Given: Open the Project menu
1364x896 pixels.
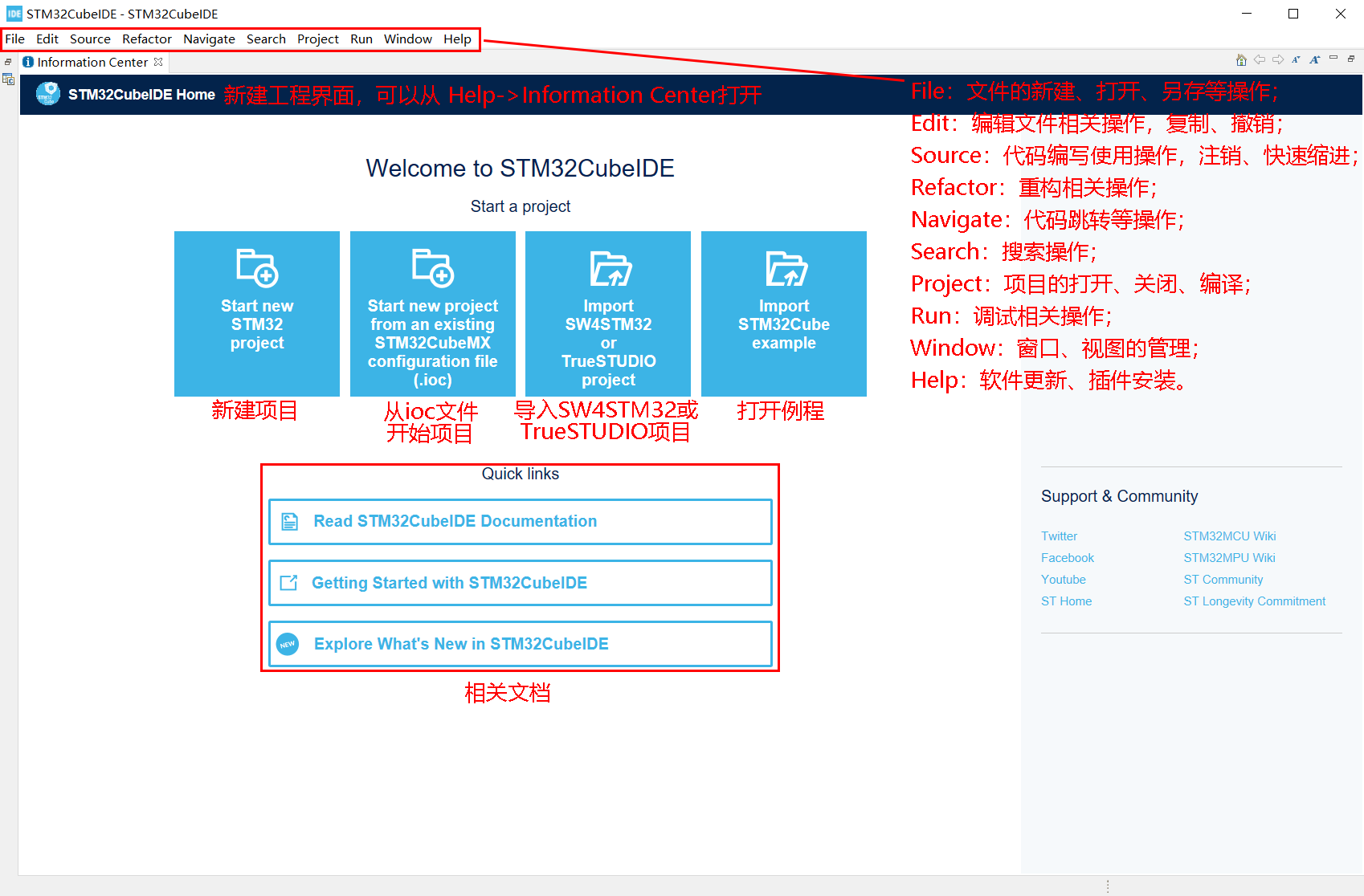Looking at the screenshot, I should pyautogui.click(x=318, y=39).
